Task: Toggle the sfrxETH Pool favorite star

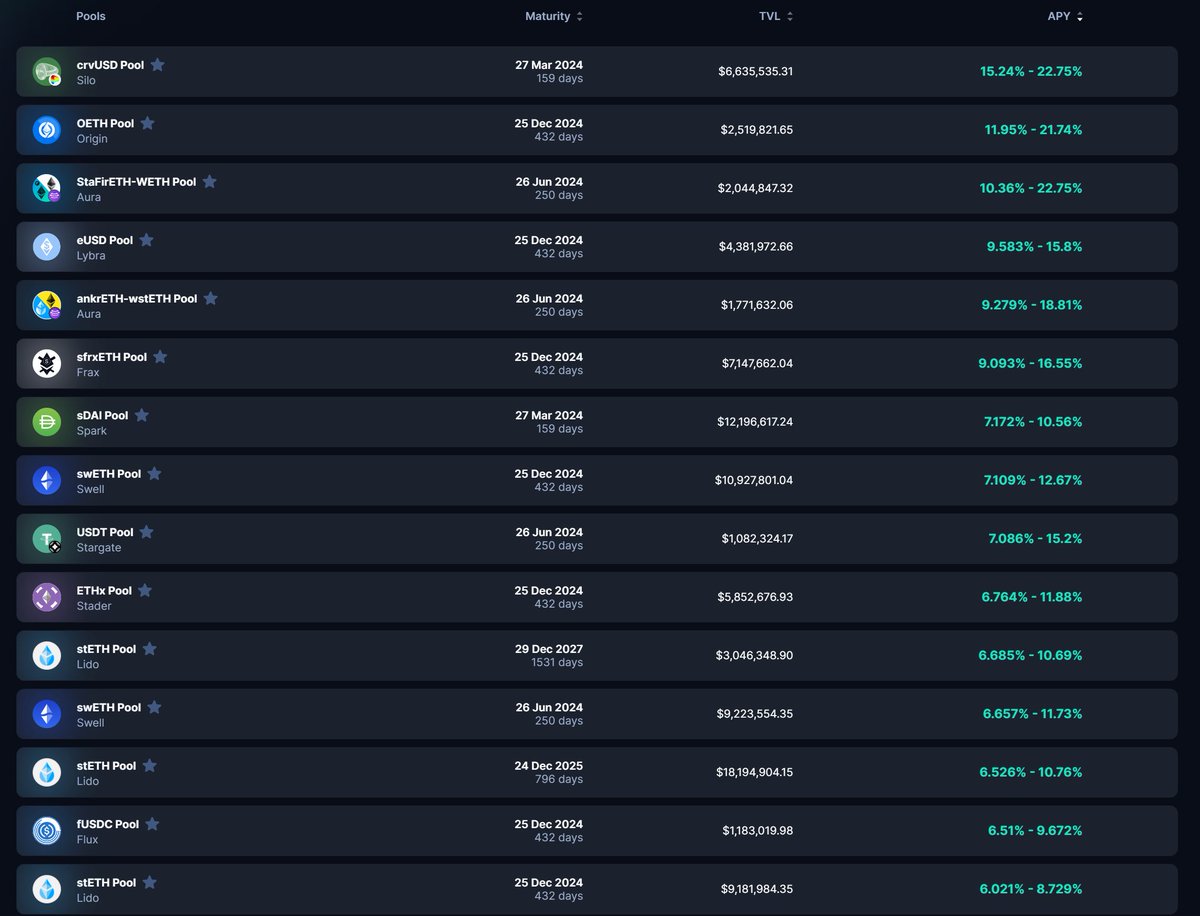Action: coord(160,357)
